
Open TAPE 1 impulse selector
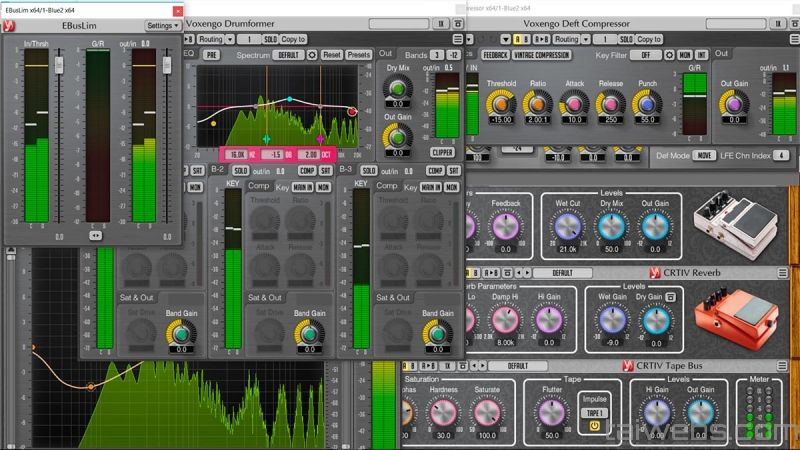595,413
